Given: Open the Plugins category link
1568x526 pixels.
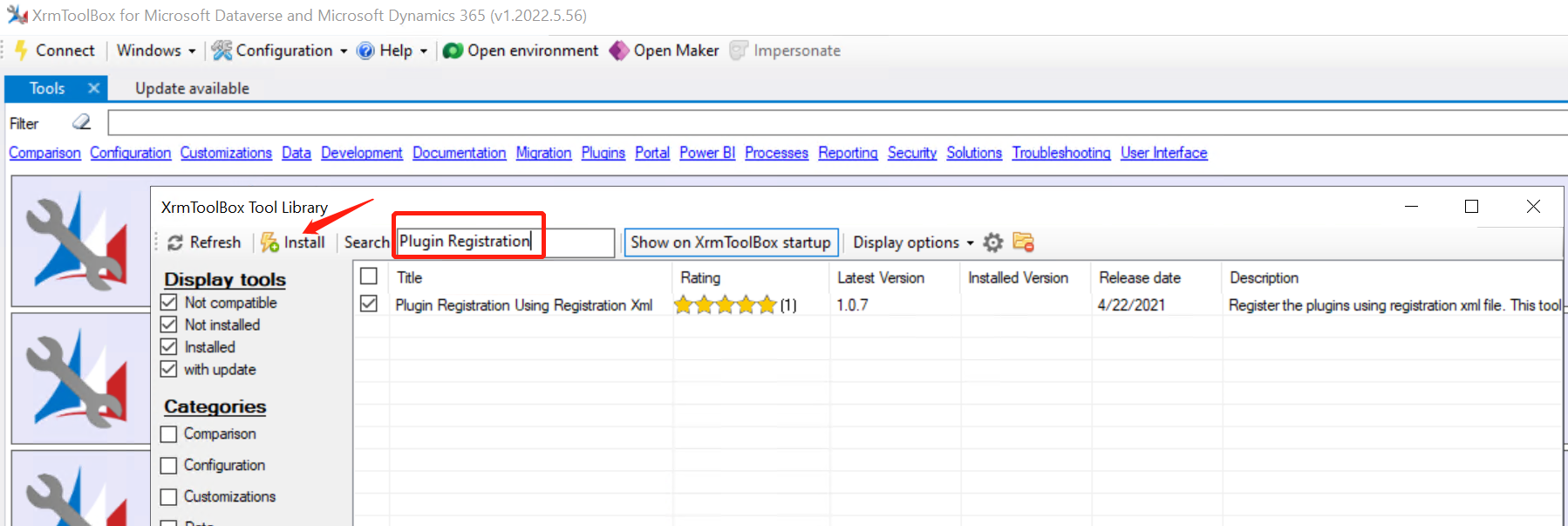Looking at the screenshot, I should 603,153.
